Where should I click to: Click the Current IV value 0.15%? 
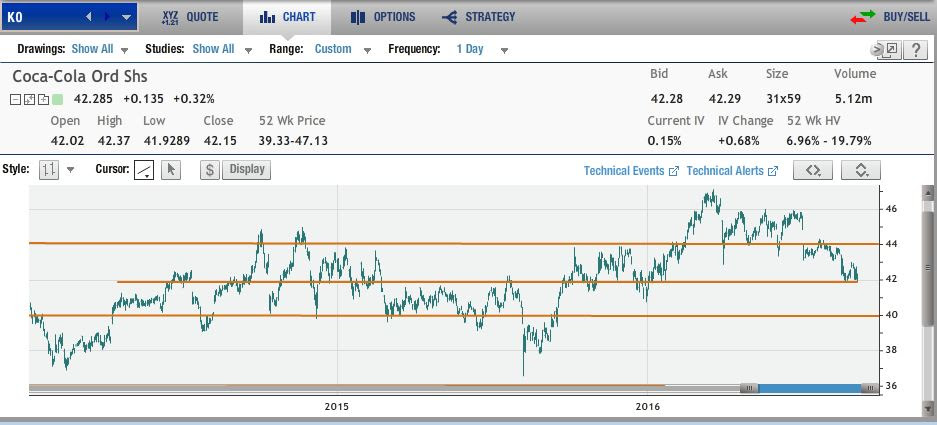tap(665, 141)
